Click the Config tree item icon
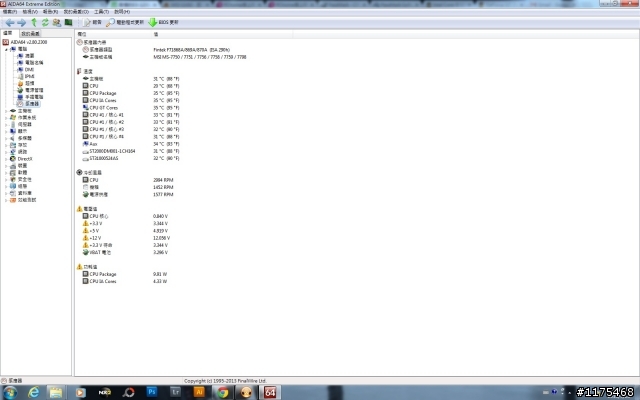This screenshot has height=400, width=640. pos(13,186)
